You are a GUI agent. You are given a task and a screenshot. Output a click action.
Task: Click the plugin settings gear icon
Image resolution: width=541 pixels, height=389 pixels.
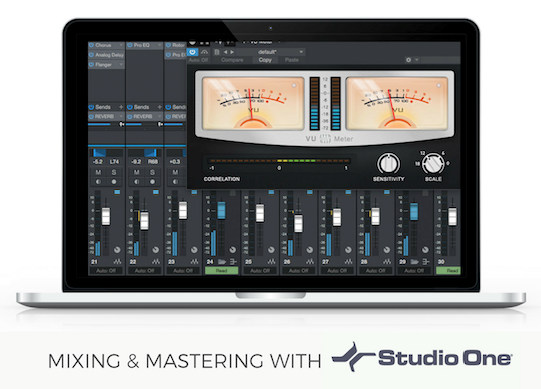coord(409,60)
